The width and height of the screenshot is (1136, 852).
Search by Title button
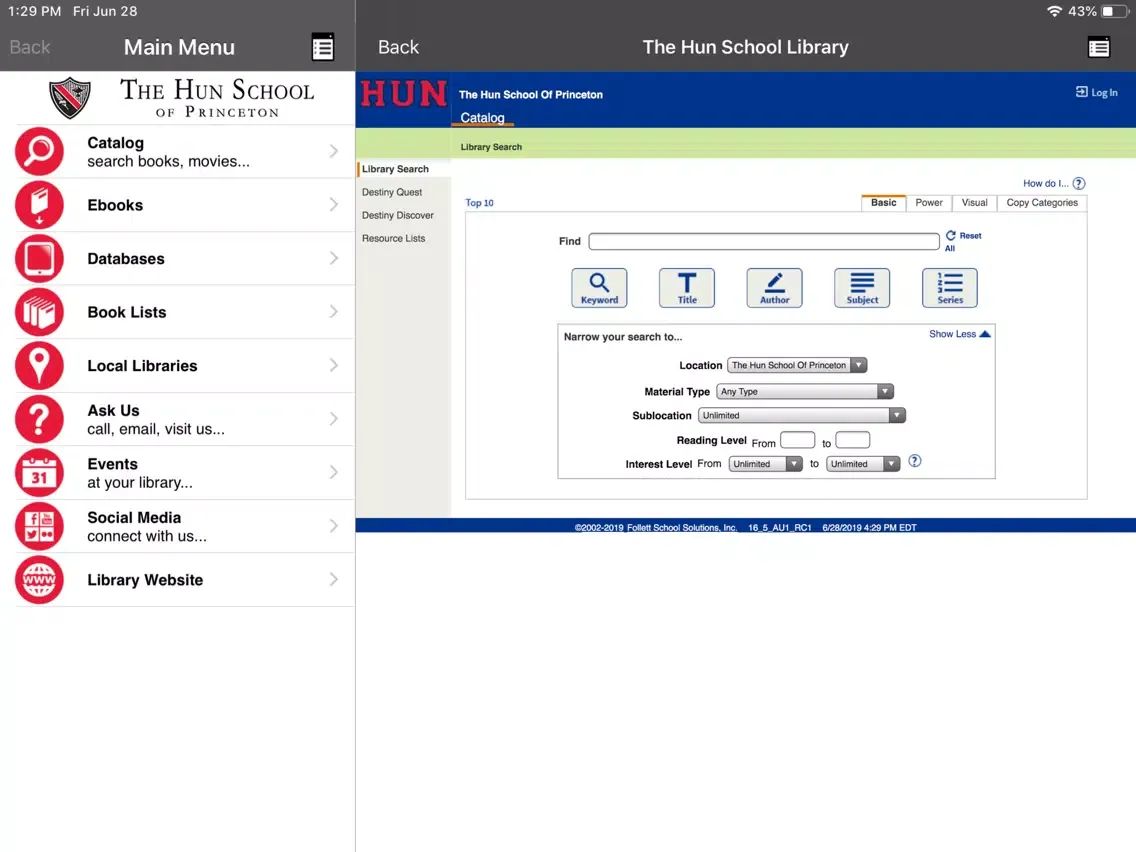(687, 288)
